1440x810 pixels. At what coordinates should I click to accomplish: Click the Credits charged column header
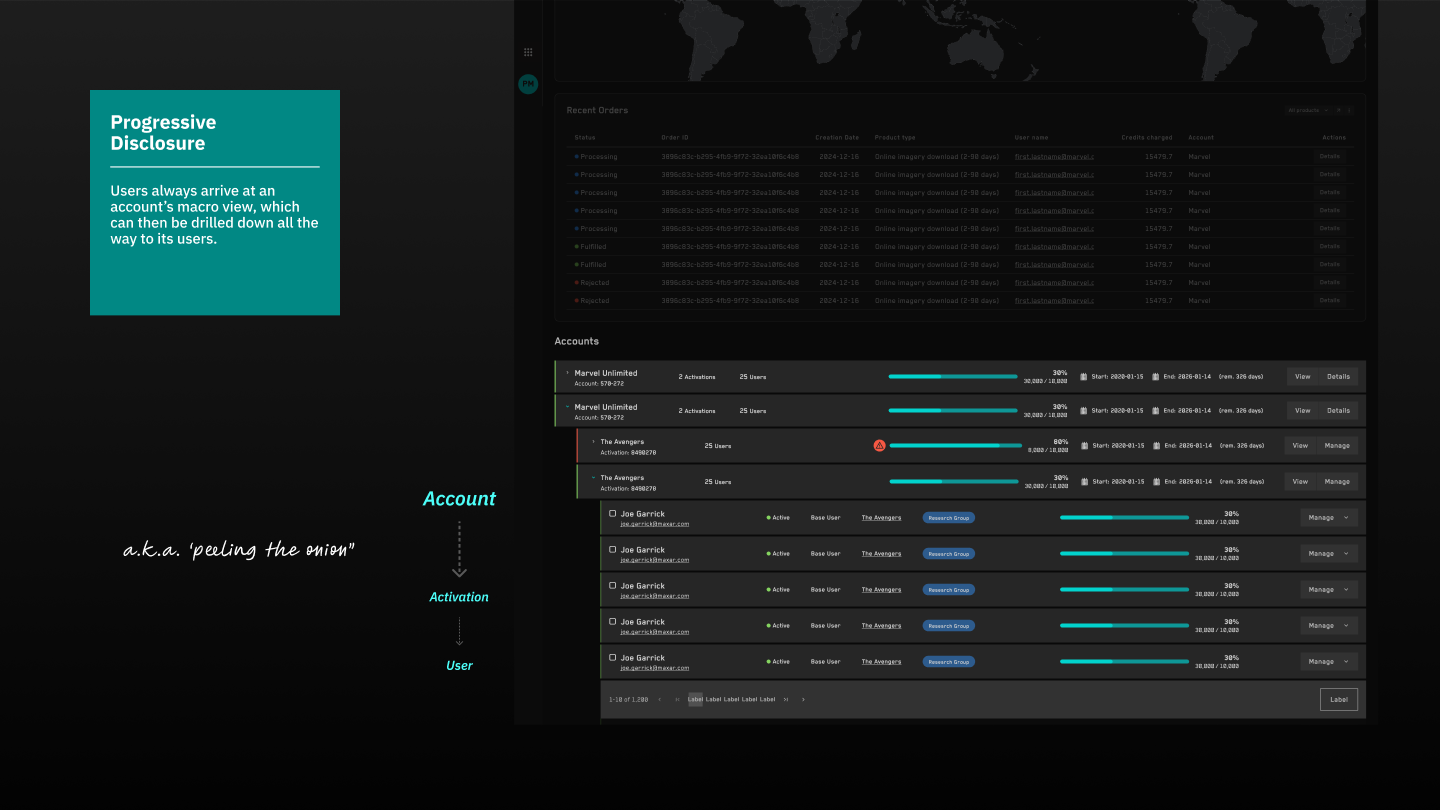tap(1147, 138)
